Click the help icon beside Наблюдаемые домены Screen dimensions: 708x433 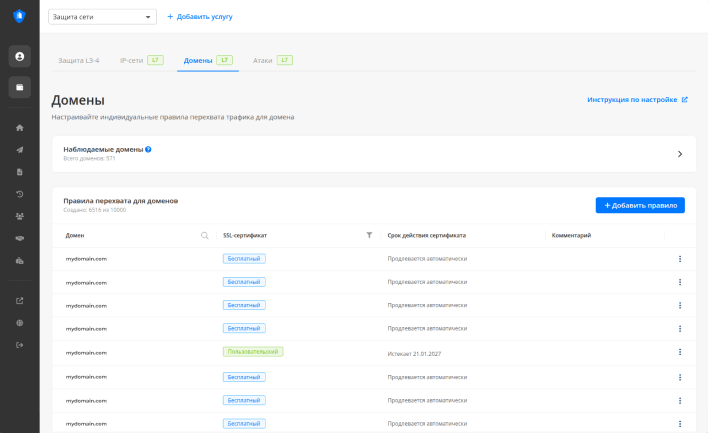click(148, 149)
